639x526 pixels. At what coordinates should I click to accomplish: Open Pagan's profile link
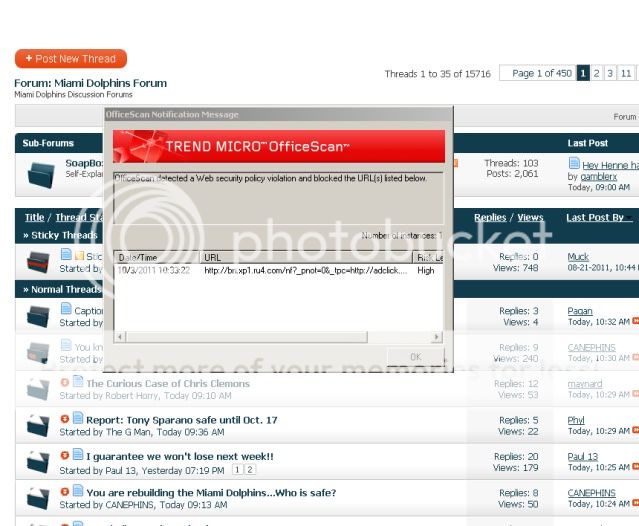tap(580, 311)
